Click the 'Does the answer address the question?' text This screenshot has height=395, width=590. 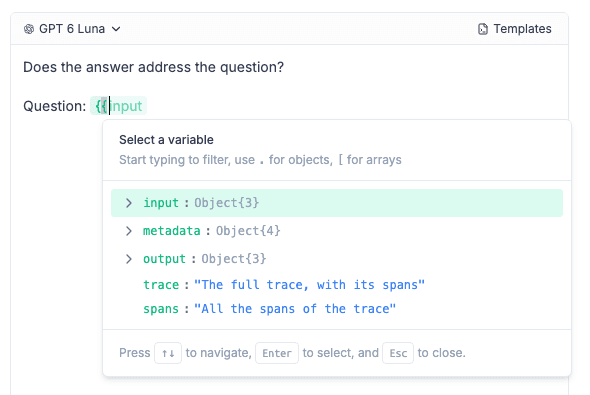click(x=154, y=67)
